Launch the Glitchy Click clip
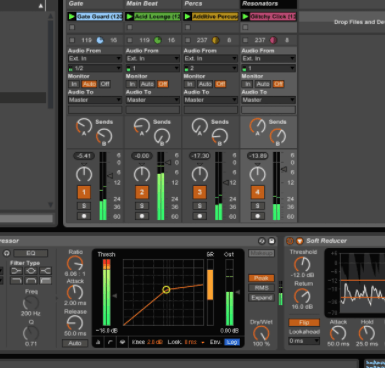 (245, 16)
